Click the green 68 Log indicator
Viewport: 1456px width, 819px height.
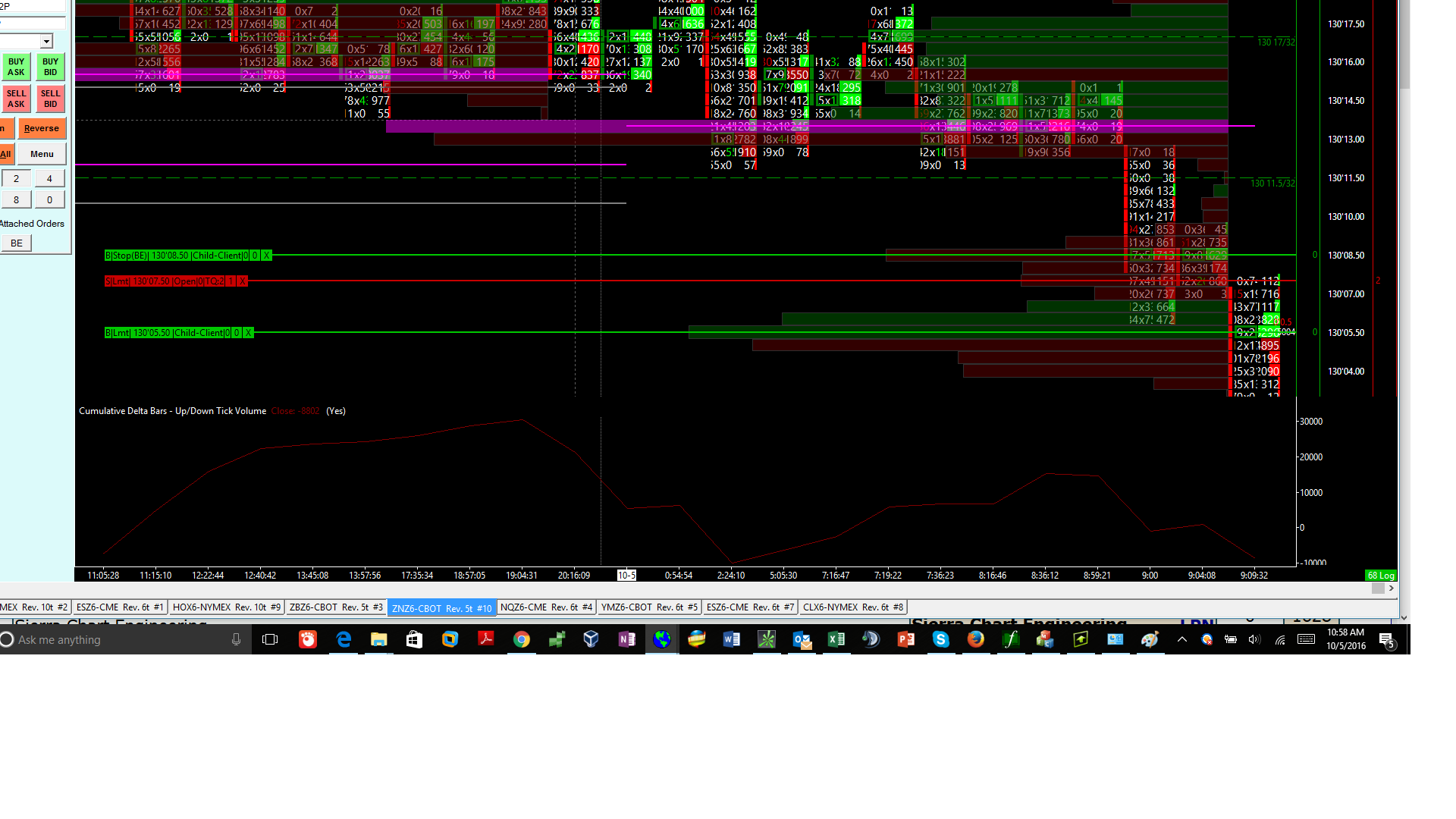point(1380,576)
